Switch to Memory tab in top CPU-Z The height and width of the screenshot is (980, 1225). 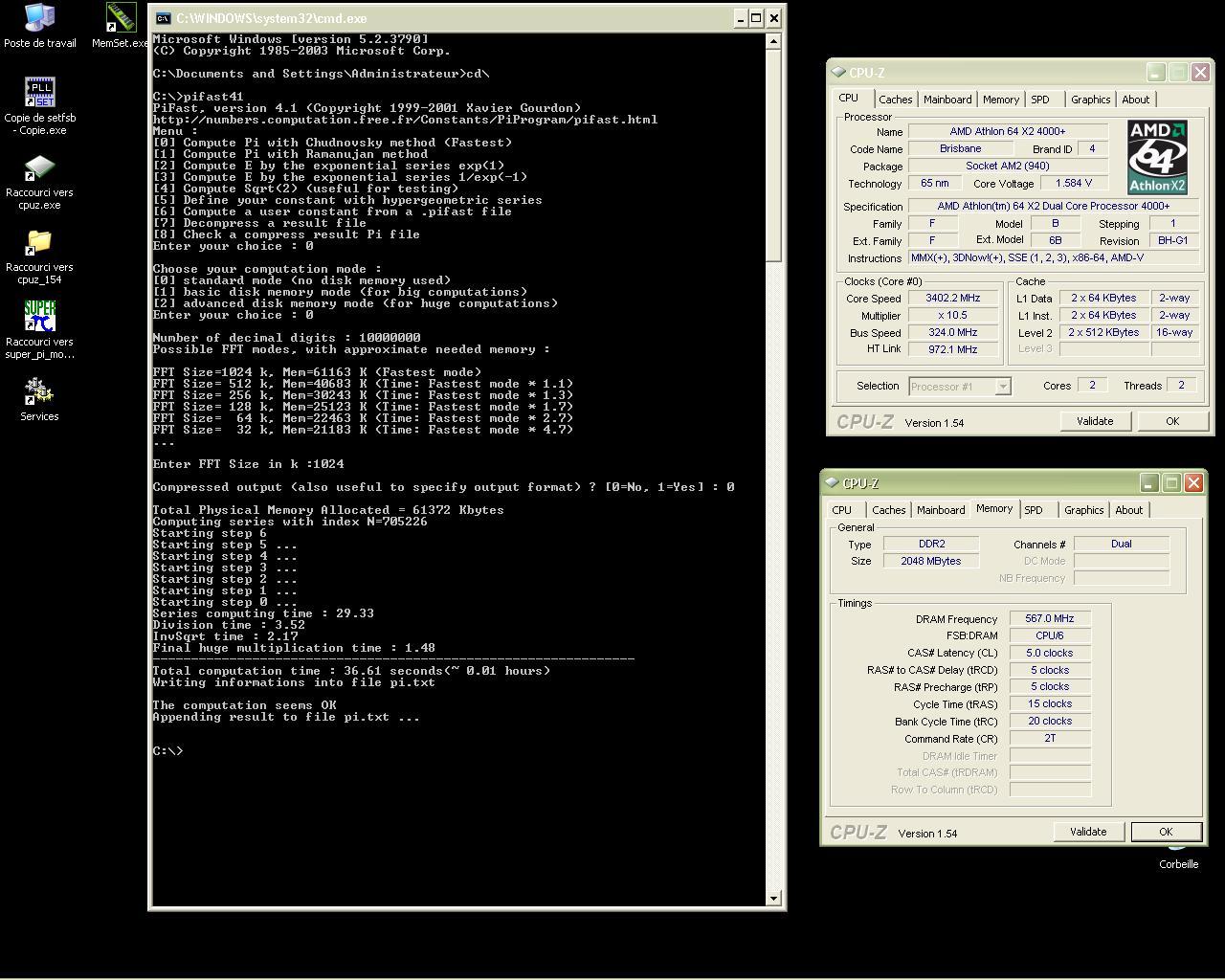coord(1001,100)
